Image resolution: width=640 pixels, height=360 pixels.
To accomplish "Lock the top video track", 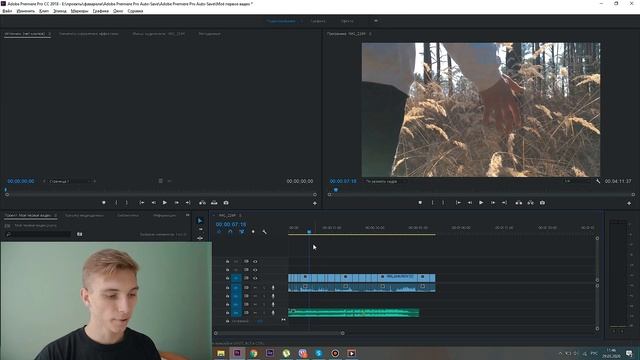I will [227, 261].
